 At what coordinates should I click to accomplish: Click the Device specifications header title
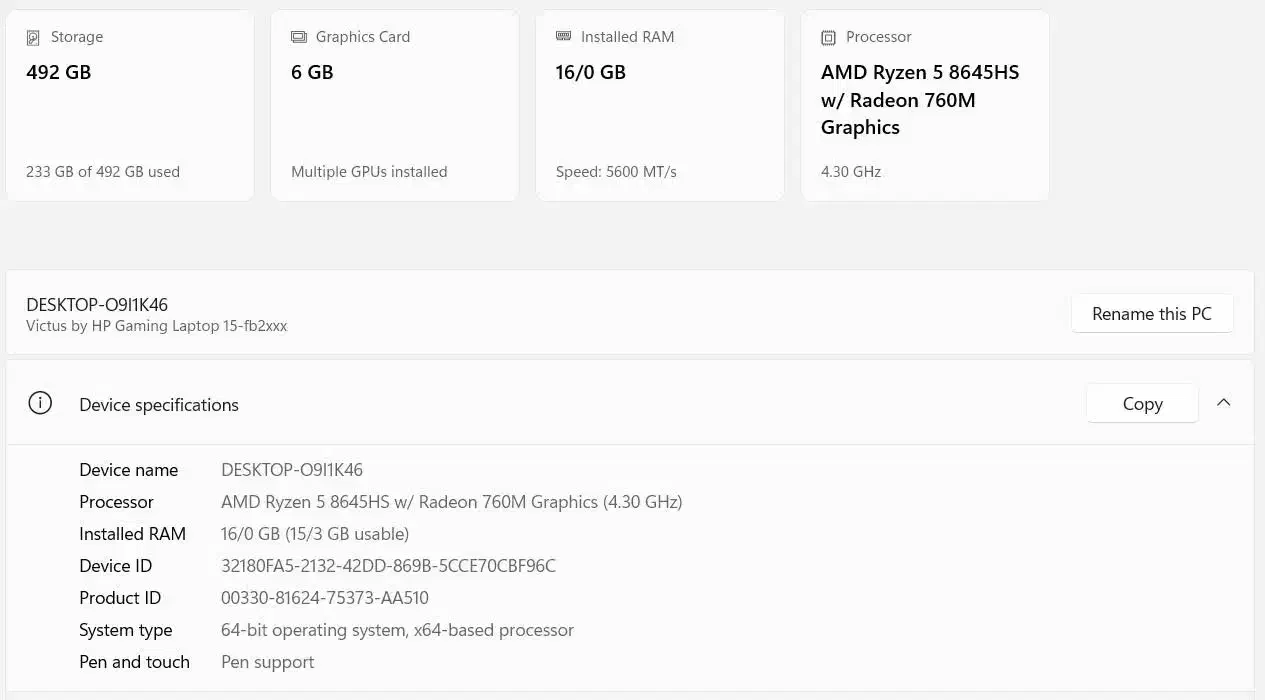(158, 405)
